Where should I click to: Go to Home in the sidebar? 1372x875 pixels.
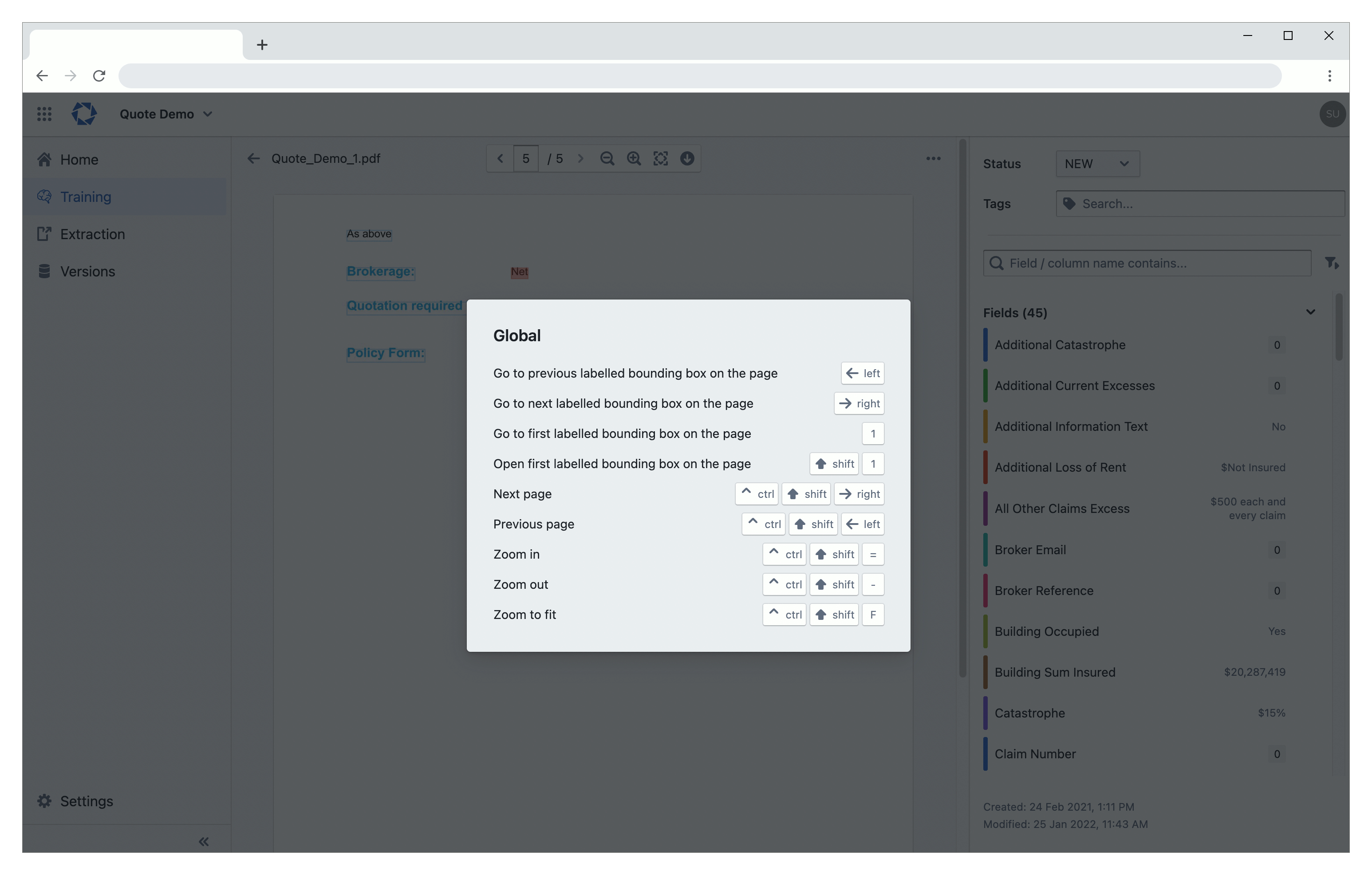[x=79, y=159]
